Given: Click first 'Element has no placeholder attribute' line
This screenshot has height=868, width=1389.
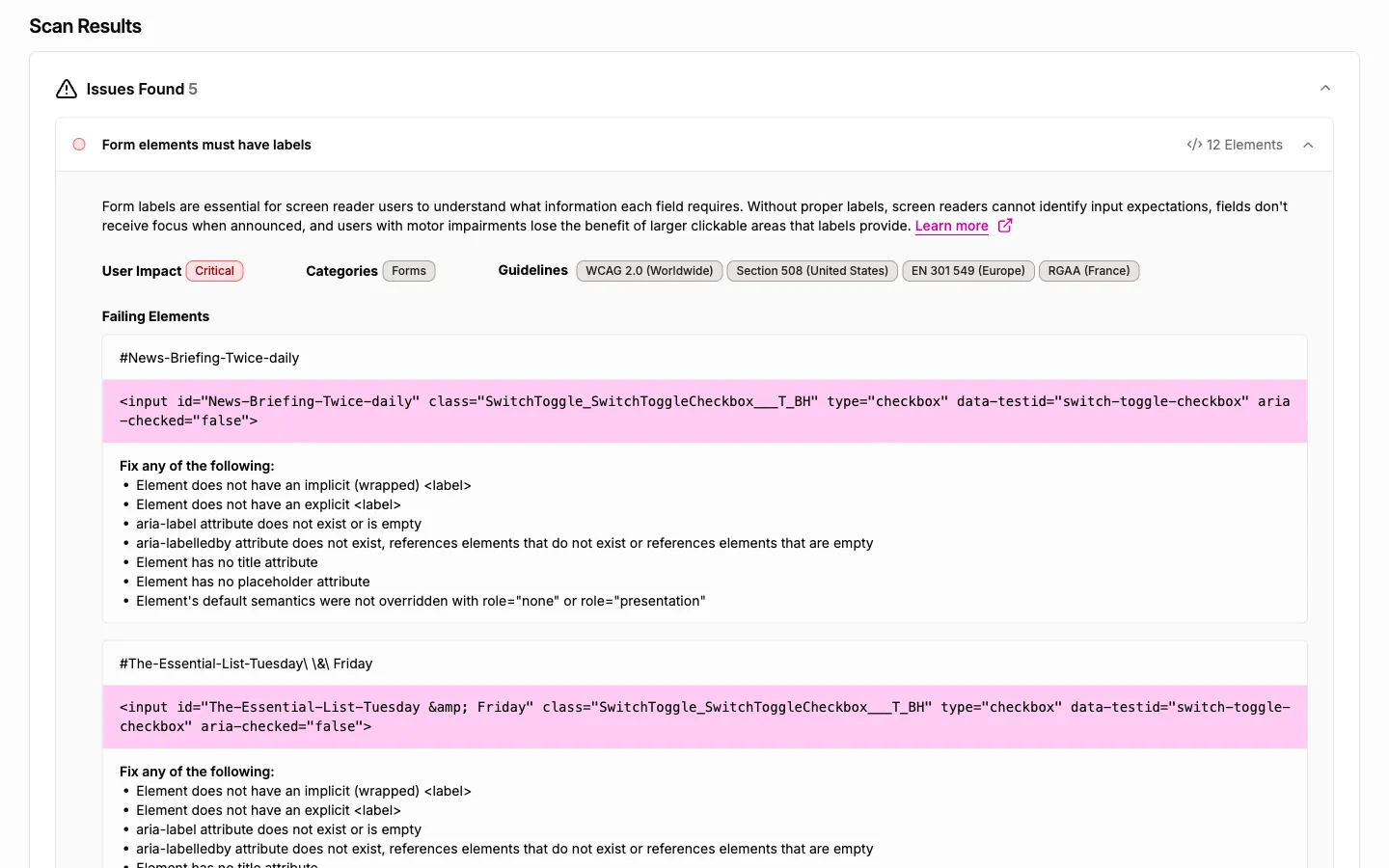Looking at the screenshot, I should click(253, 582).
